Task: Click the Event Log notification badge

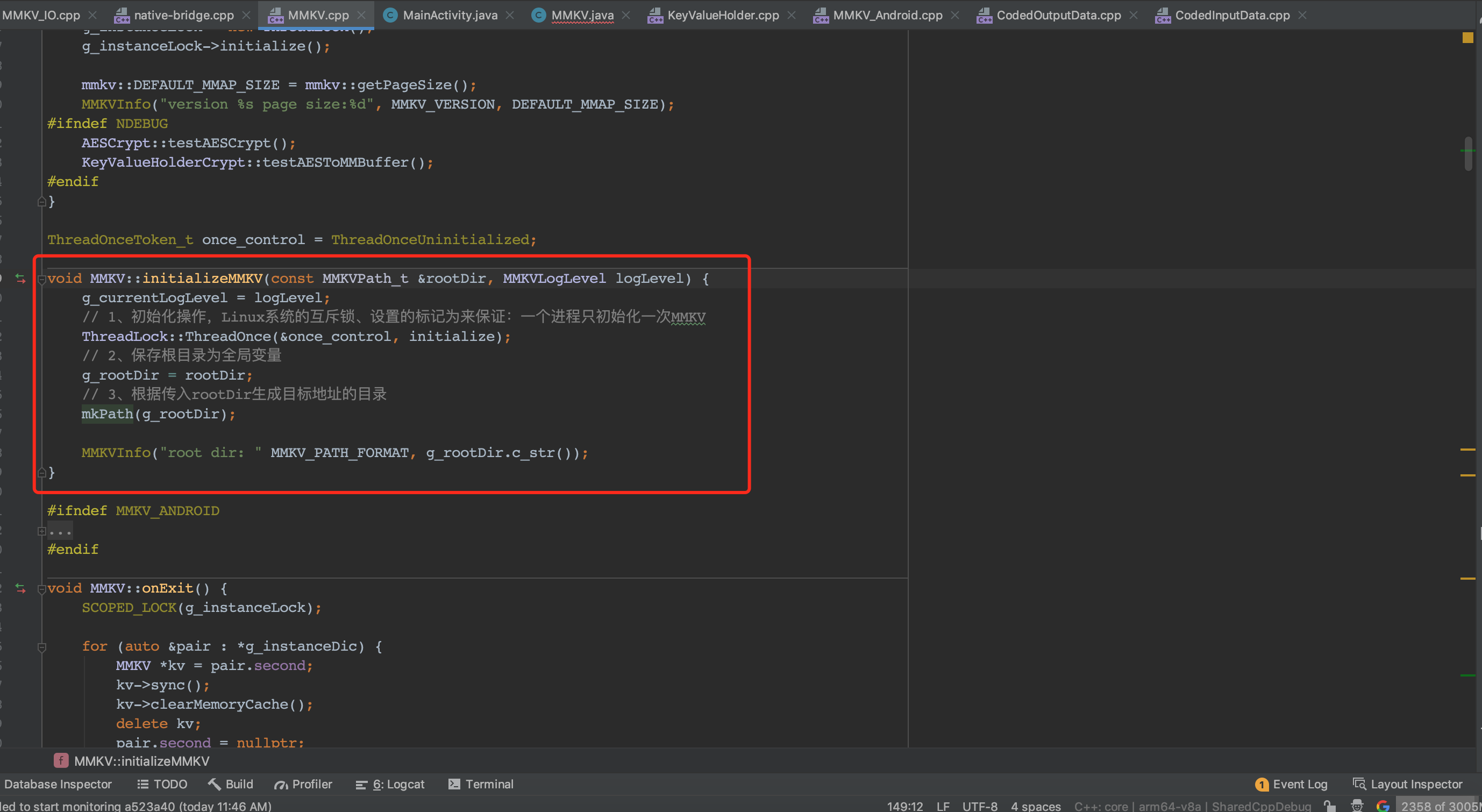Action: tap(1261, 785)
